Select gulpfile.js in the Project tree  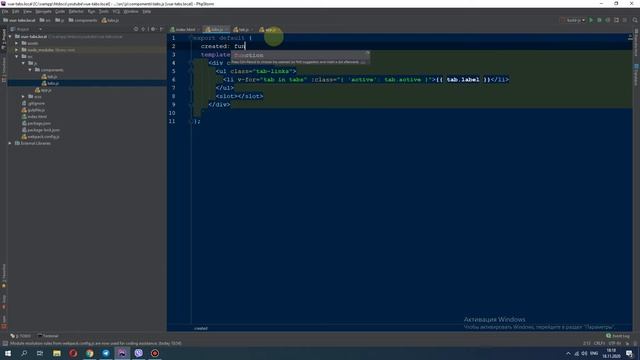(x=33, y=110)
